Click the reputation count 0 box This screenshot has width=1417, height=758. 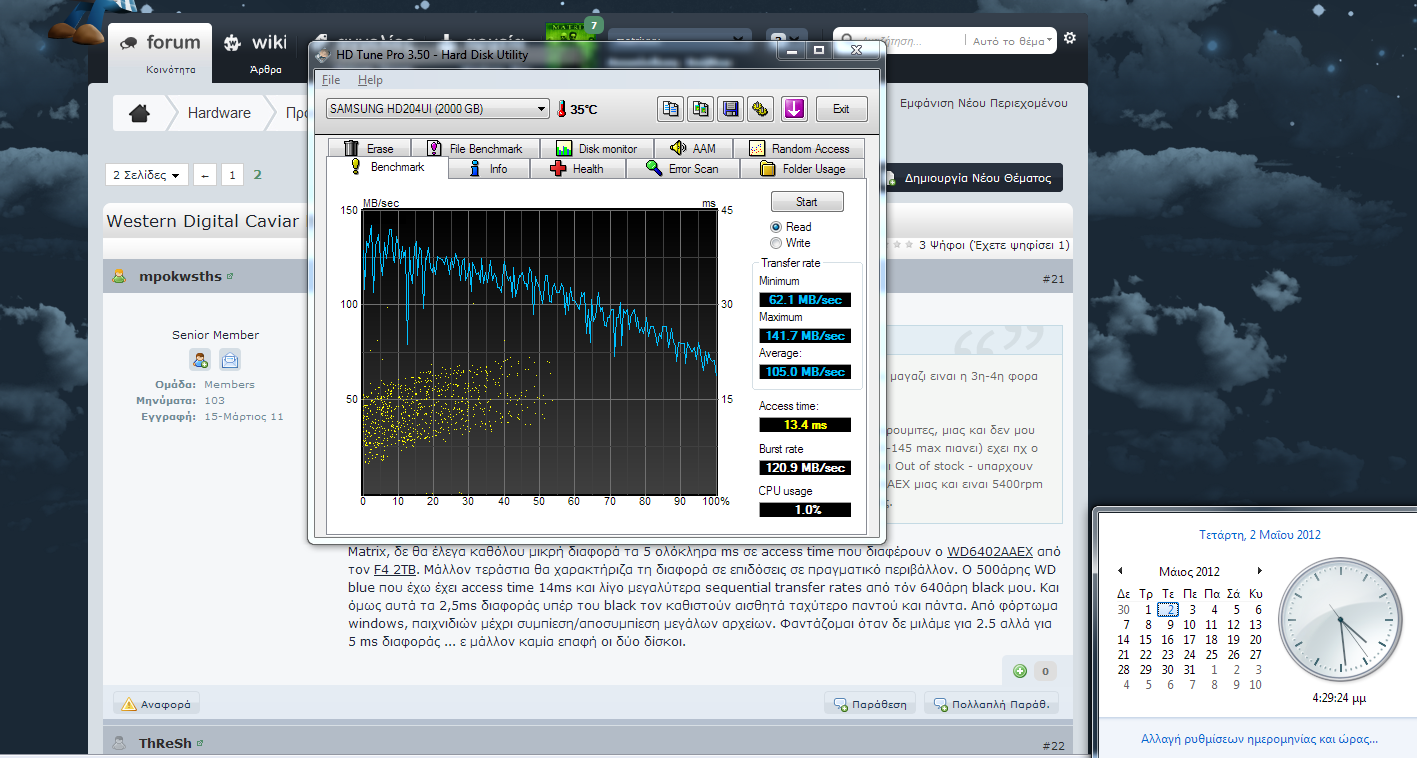(1044, 672)
